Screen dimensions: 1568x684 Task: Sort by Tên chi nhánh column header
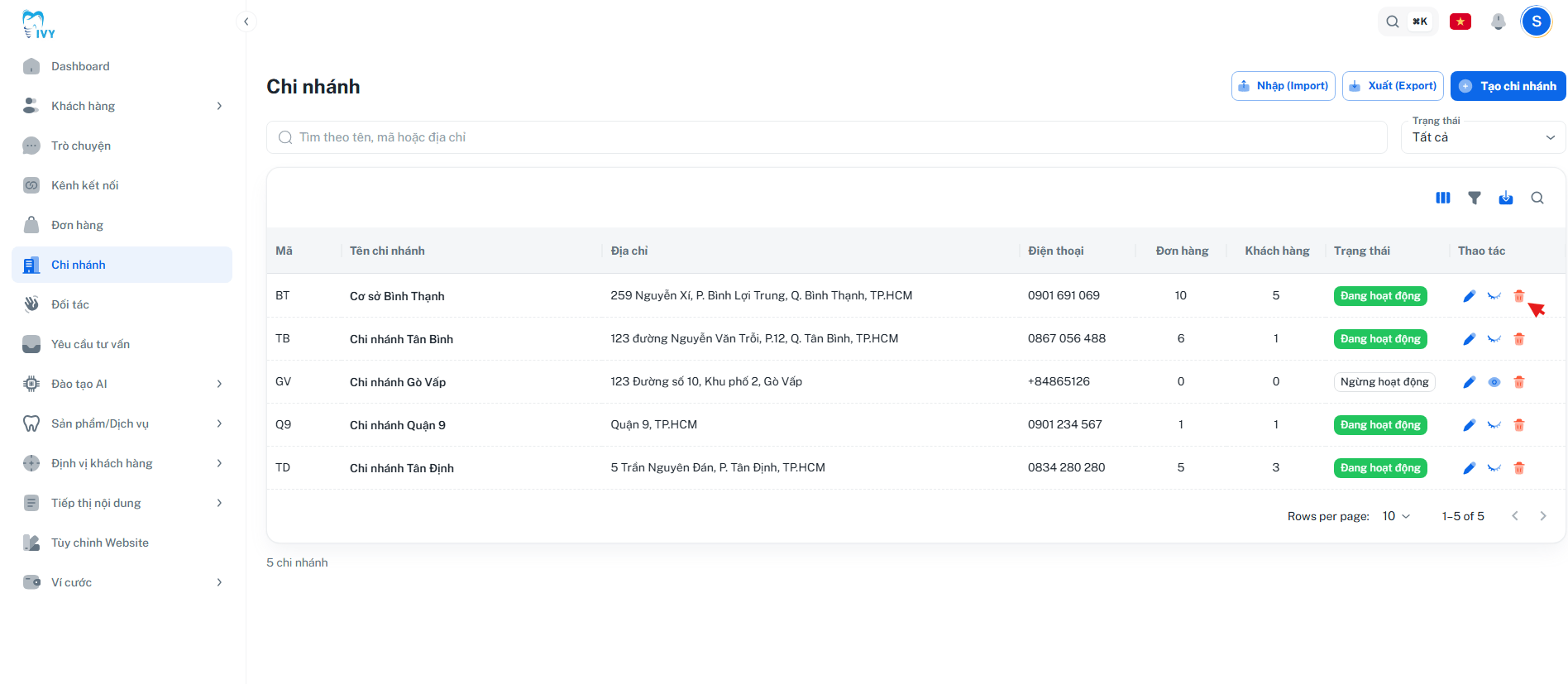tap(387, 251)
